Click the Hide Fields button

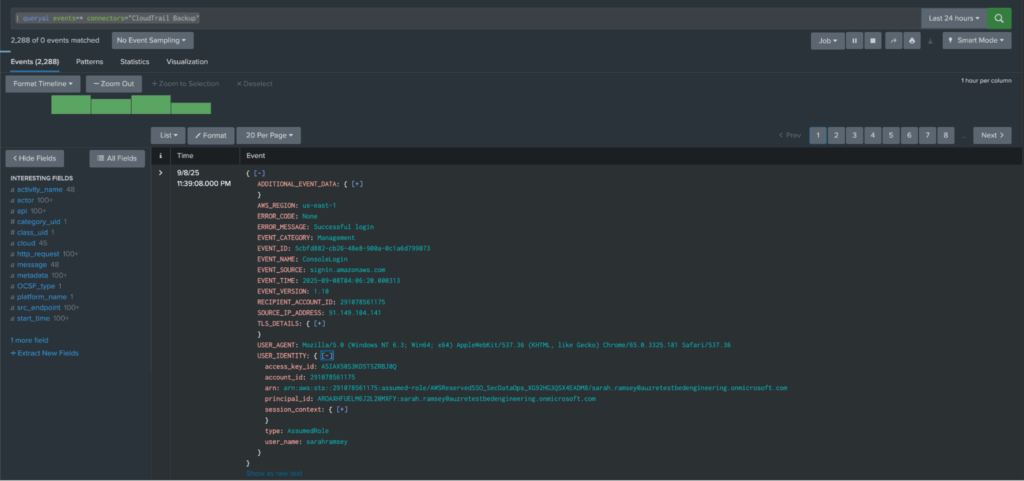point(35,158)
